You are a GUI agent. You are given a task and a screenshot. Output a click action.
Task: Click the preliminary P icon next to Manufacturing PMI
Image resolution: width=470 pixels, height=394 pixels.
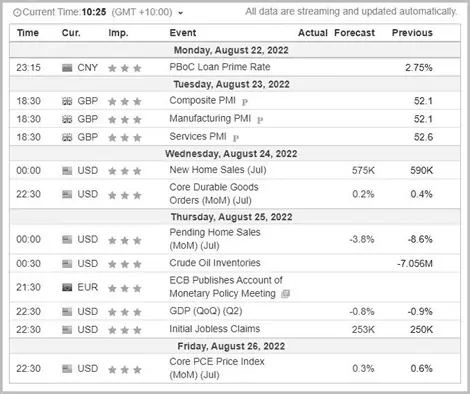(x=260, y=120)
